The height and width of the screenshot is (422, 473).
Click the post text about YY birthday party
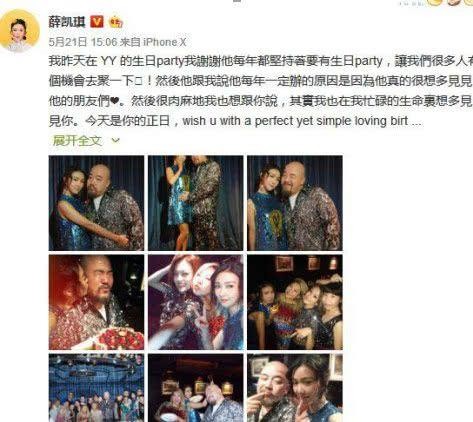[x=261, y=91]
